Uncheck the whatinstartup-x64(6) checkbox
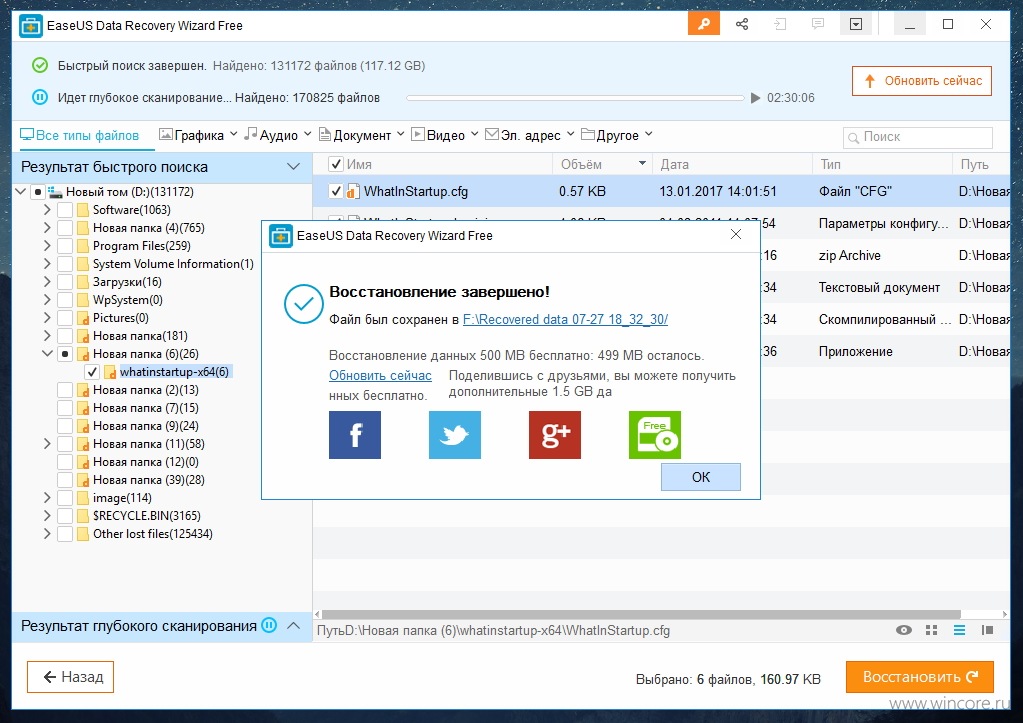1023x723 pixels. click(92, 372)
